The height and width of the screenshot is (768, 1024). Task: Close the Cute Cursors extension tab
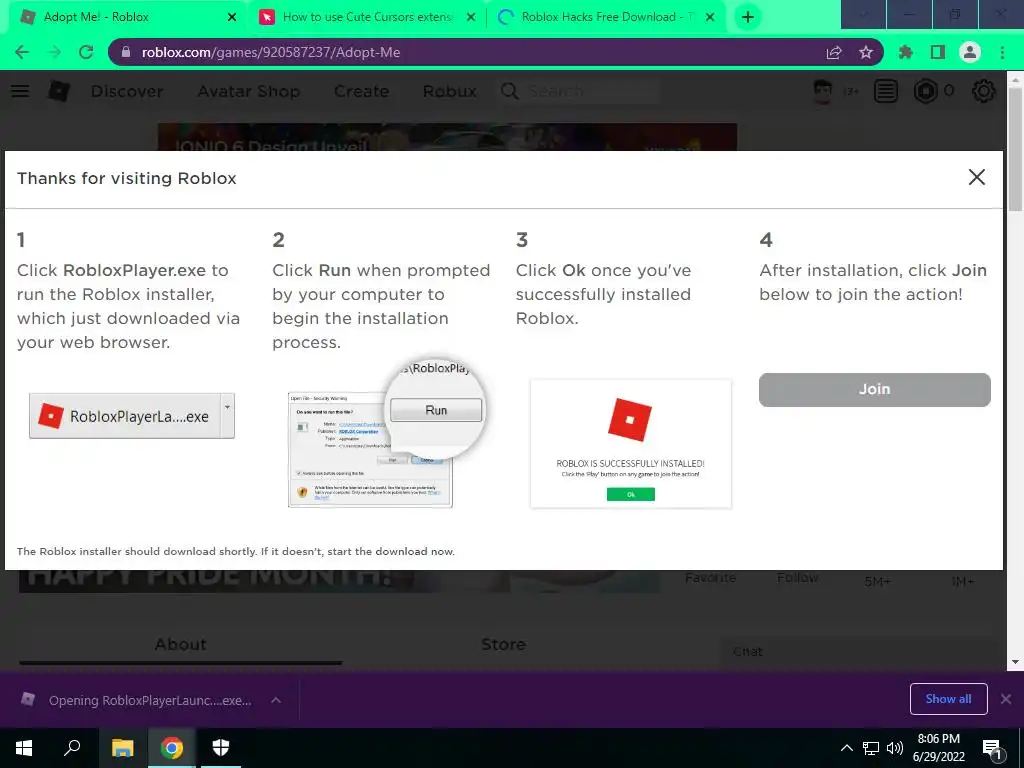coord(471,17)
